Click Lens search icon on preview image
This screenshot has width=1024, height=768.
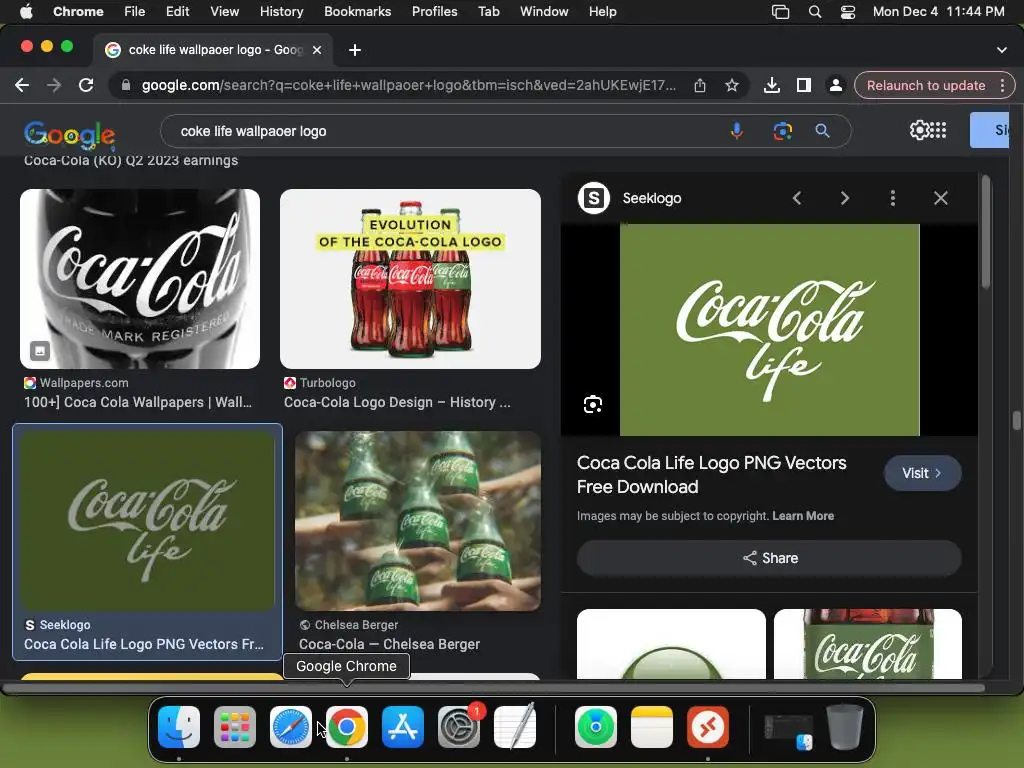(x=592, y=404)
